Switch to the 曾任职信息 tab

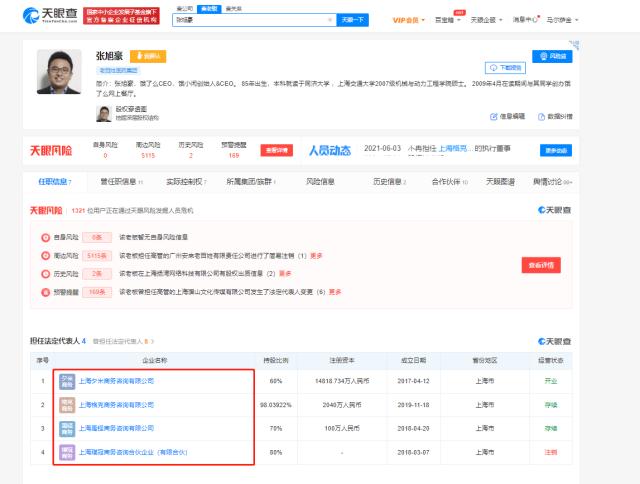click(x=122, y=182)
